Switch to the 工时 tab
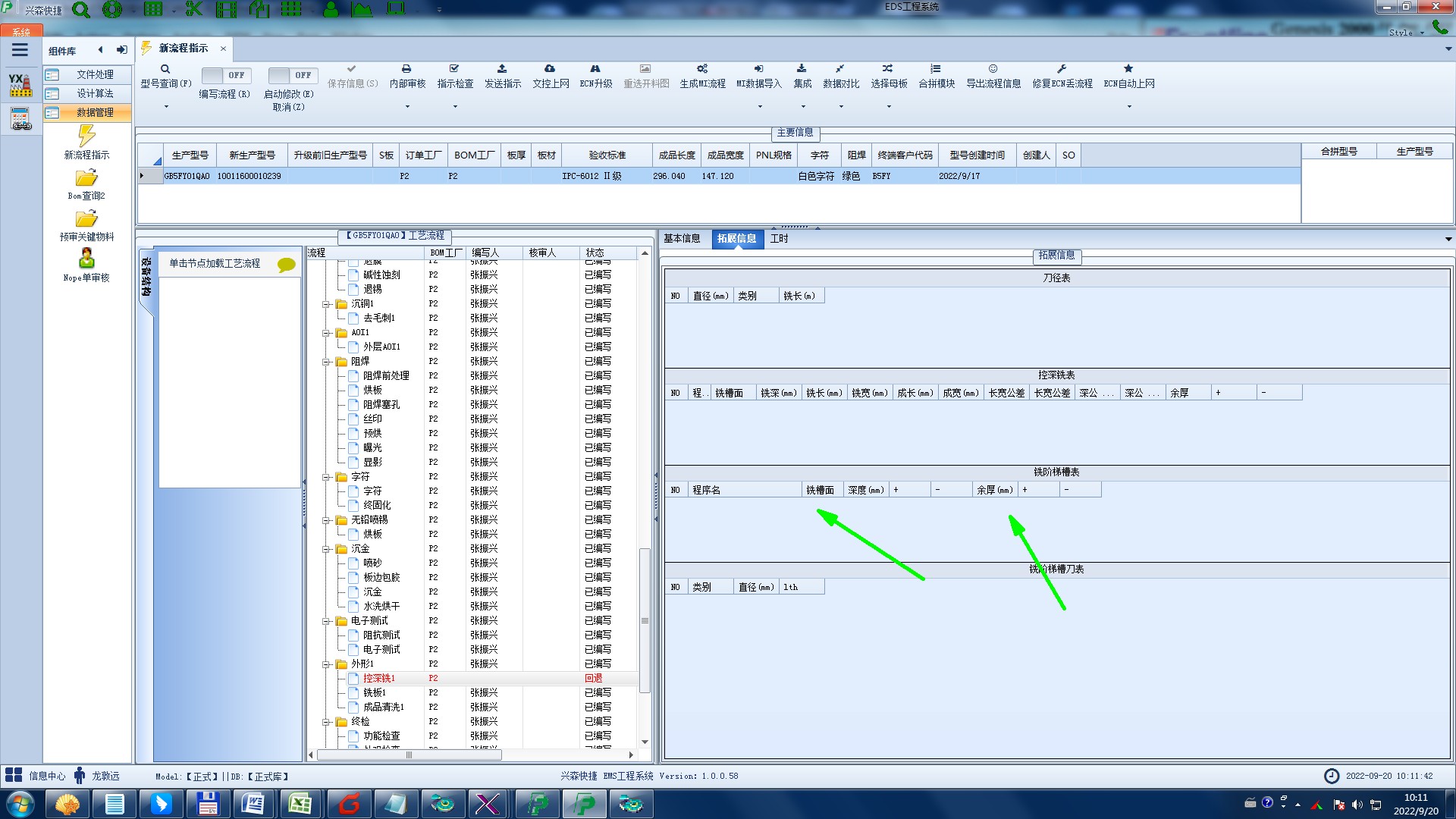The width and height of the screenshot is (1456, 819). point(779,238)
